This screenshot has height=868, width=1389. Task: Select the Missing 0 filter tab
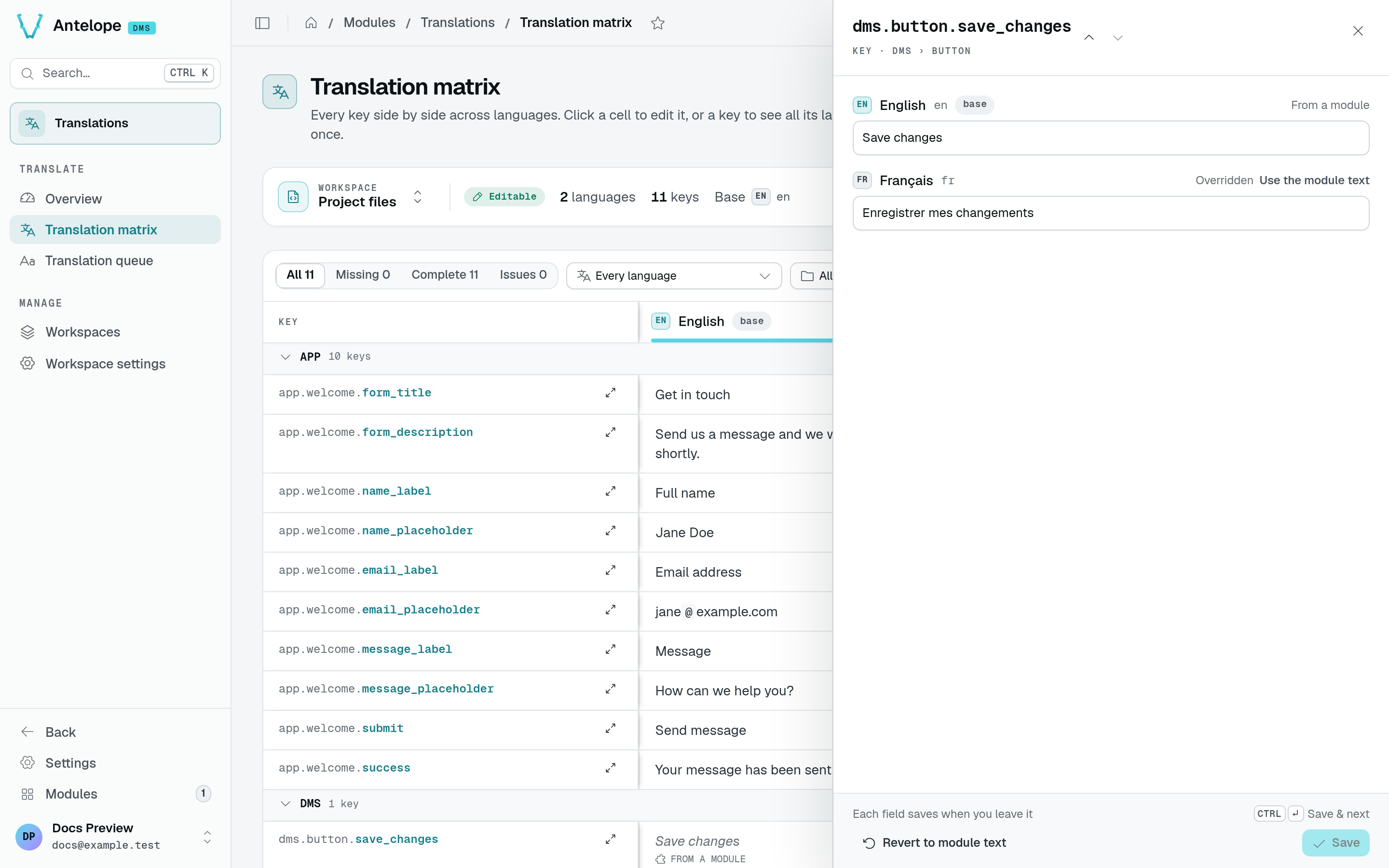363,275
